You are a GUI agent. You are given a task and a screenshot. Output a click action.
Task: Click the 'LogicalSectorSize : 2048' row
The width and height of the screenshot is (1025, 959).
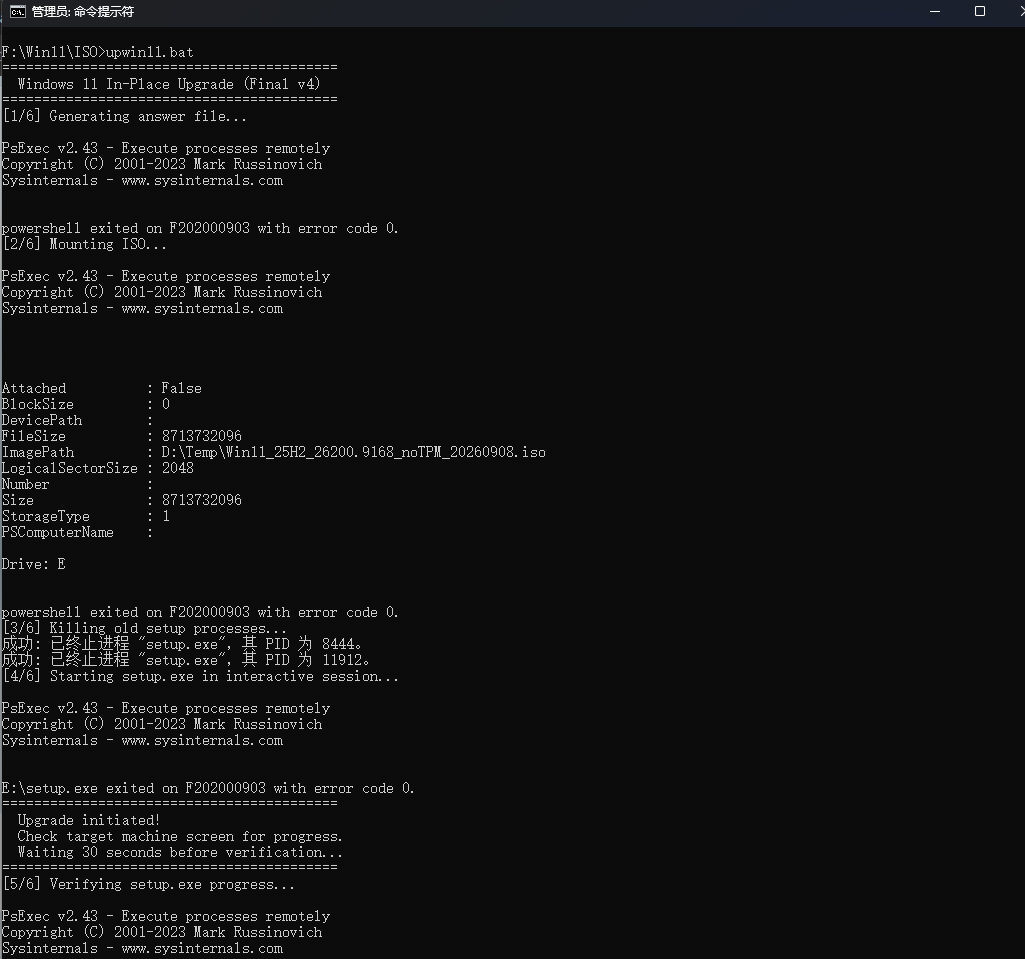coord(97,468)
